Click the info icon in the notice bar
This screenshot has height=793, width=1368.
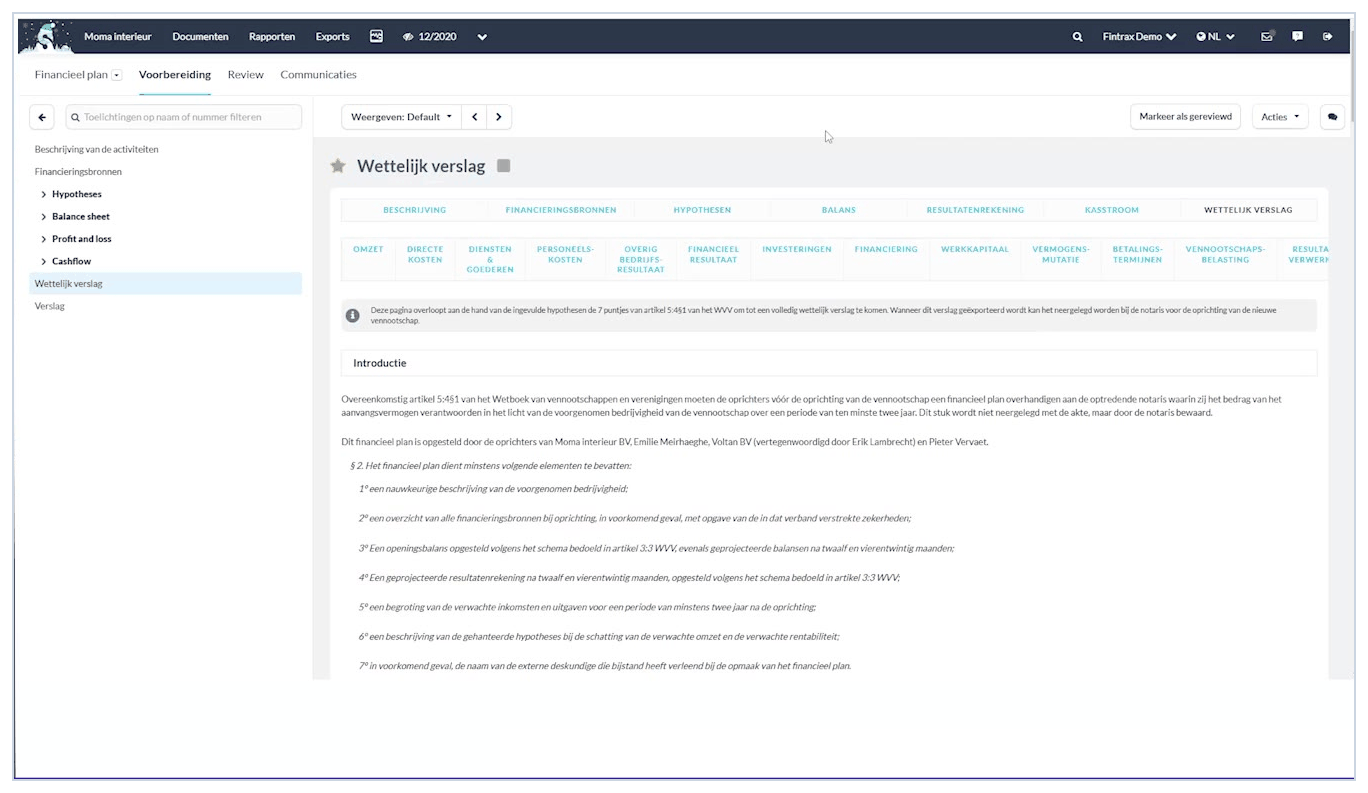(x=352, y=315)
